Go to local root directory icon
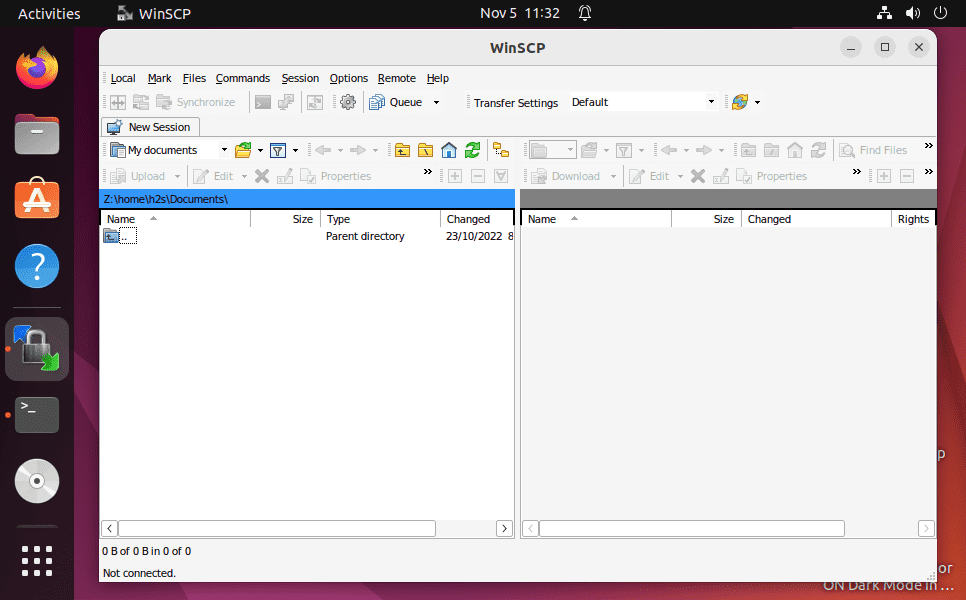966x600 pixels. [x=426, y=150]
